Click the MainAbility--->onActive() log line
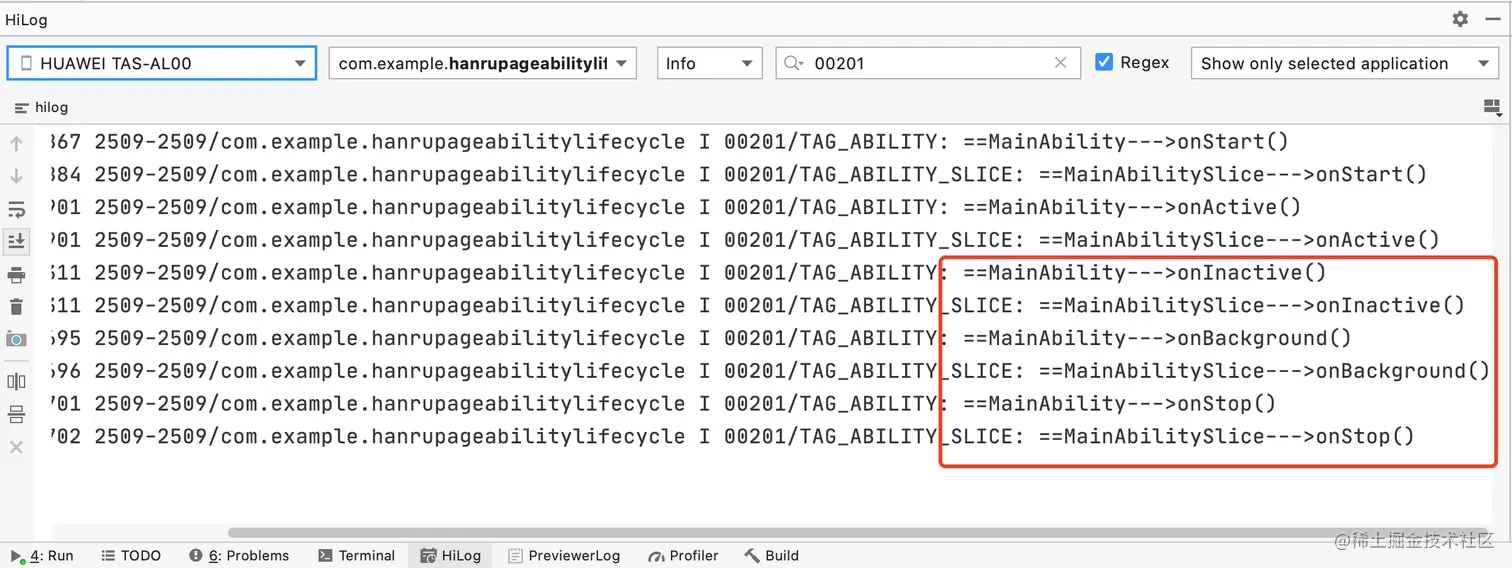 point(676,208)
